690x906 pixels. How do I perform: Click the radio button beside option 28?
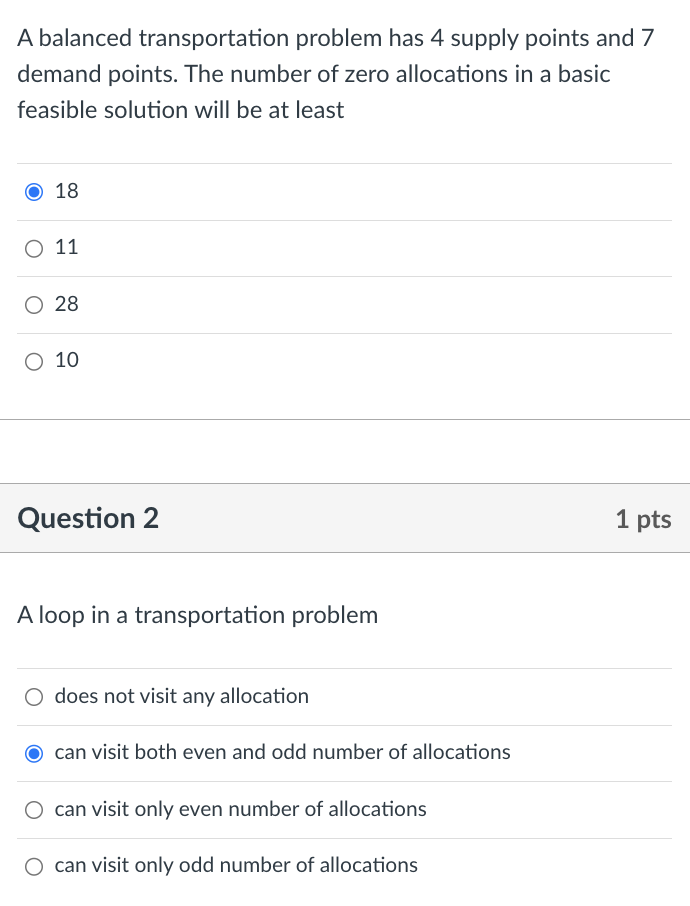(x=33, y=304)
